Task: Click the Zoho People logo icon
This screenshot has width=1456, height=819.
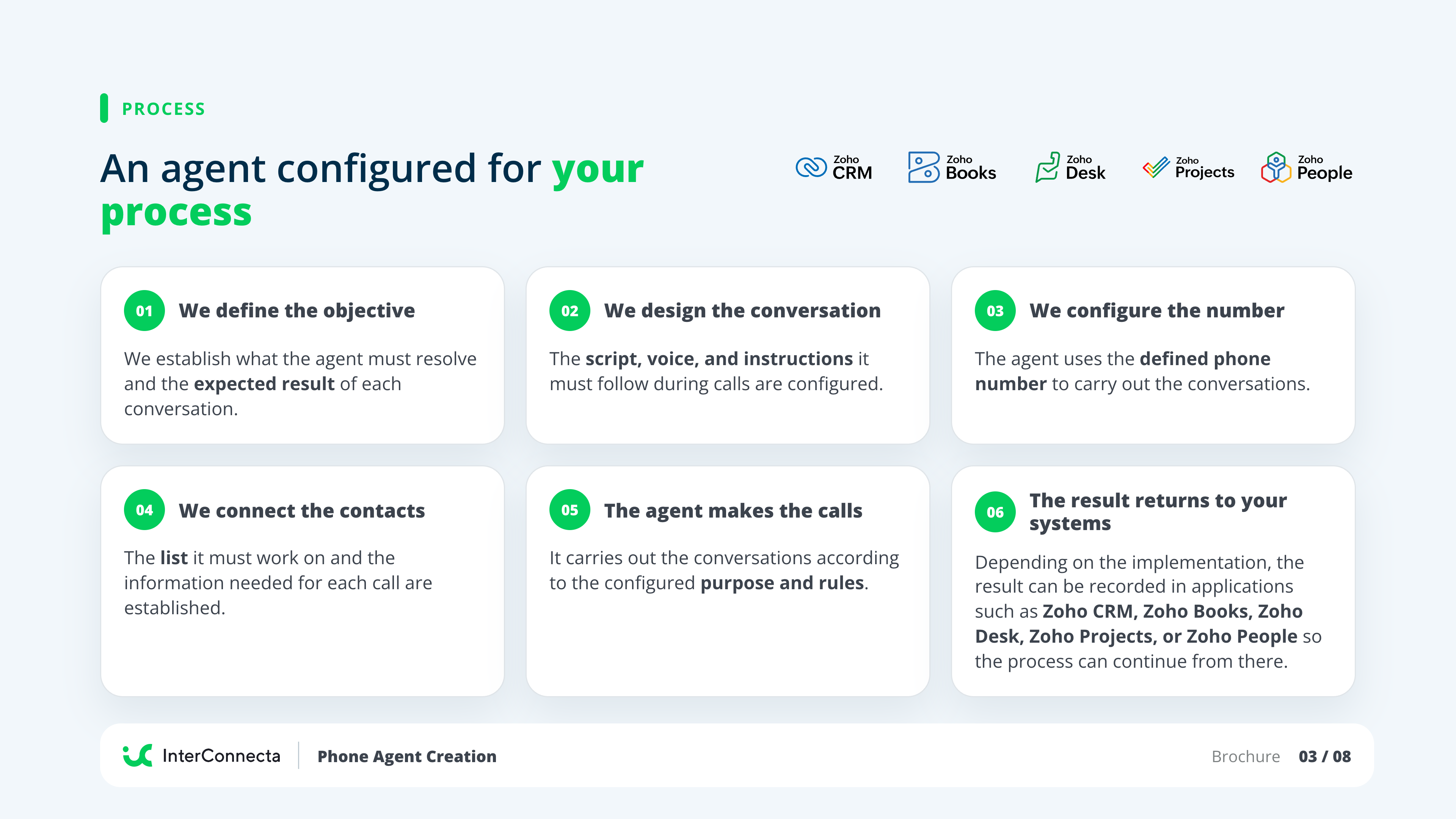Action: pyautogui.click(x=1276, y=167)
